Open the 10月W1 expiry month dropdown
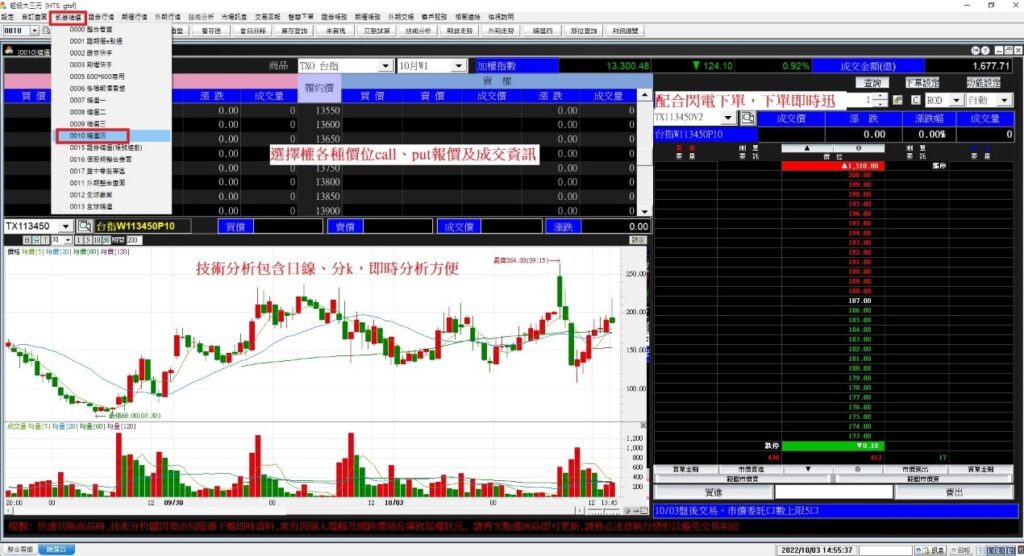This screenshot has width=1024, height=556. 458,66
